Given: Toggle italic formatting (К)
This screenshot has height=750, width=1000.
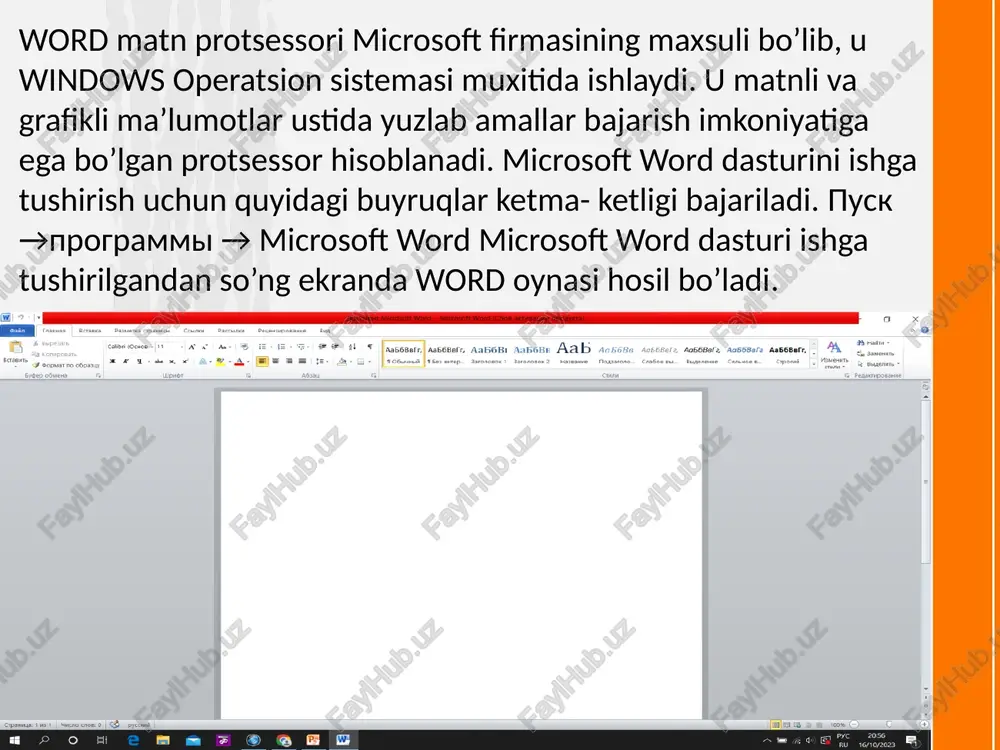Looking at the screenshot, I should (x=126, y=362).
